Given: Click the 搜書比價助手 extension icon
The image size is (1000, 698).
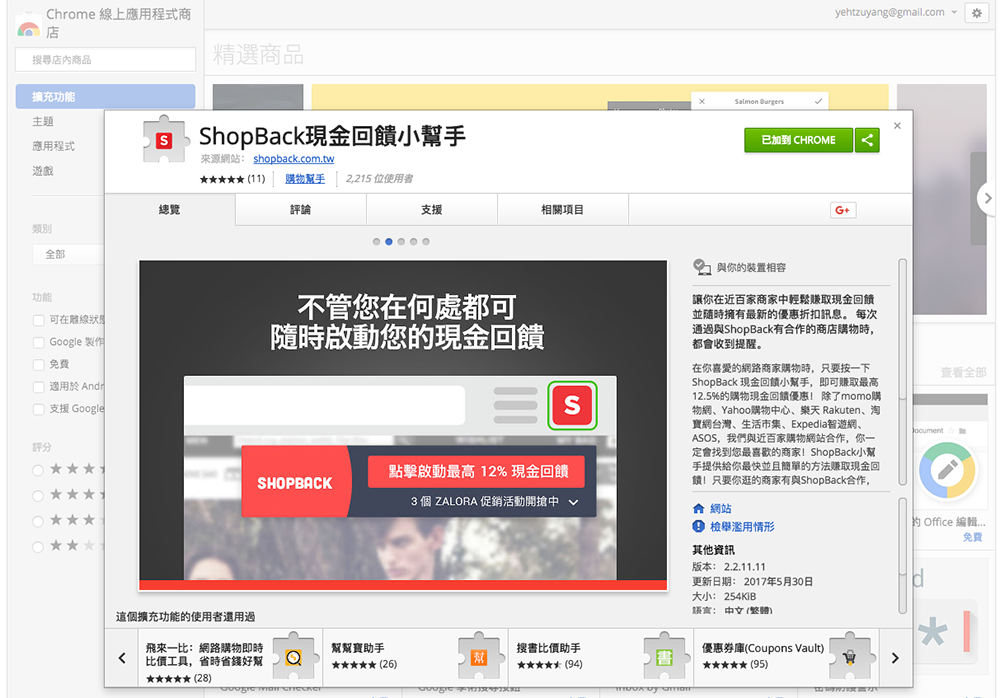Looking at the screenshot, I should tap(664, 656).
